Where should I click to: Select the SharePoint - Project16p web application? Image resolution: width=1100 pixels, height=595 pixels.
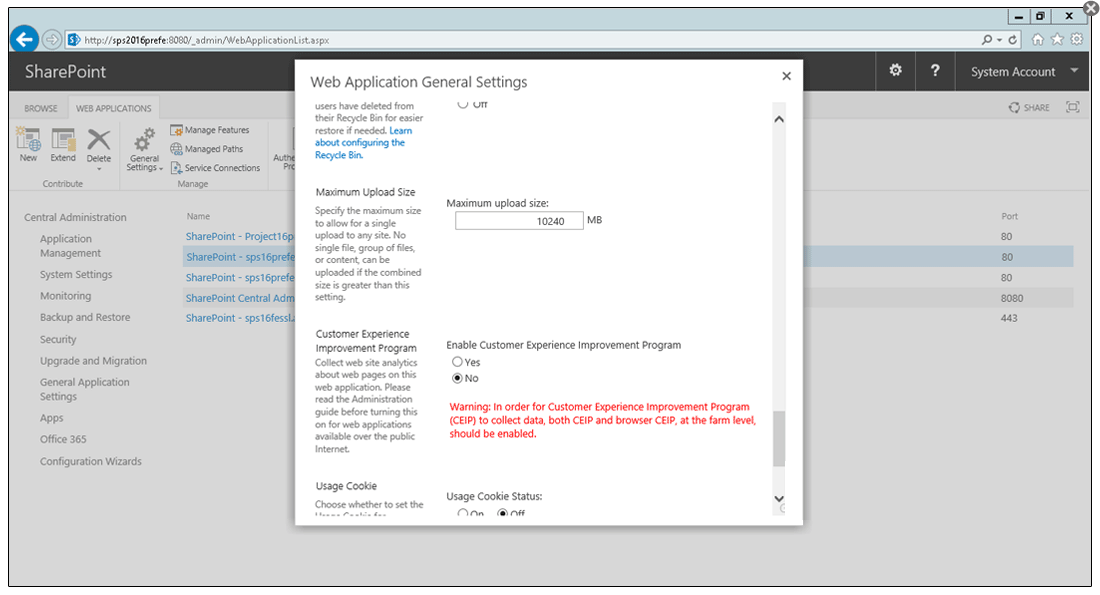[240, 236]
